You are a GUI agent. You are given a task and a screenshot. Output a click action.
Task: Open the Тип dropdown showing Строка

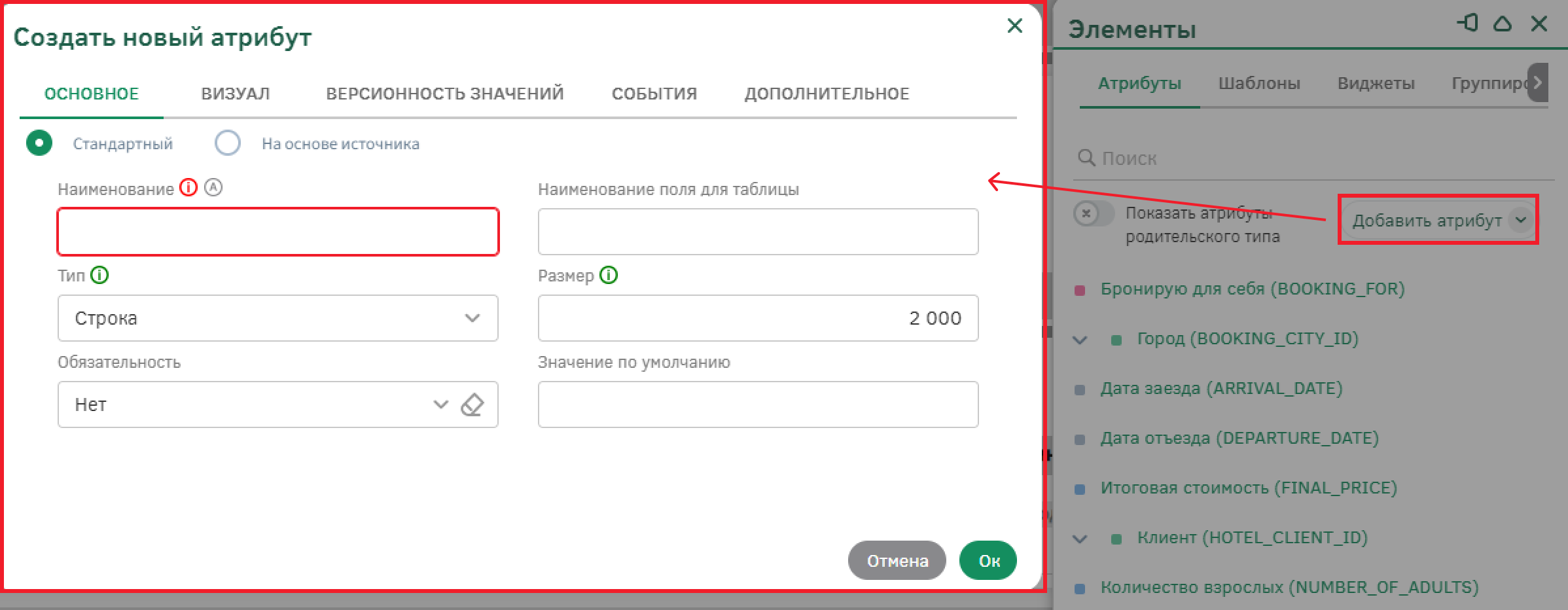(x=278, y=318)
